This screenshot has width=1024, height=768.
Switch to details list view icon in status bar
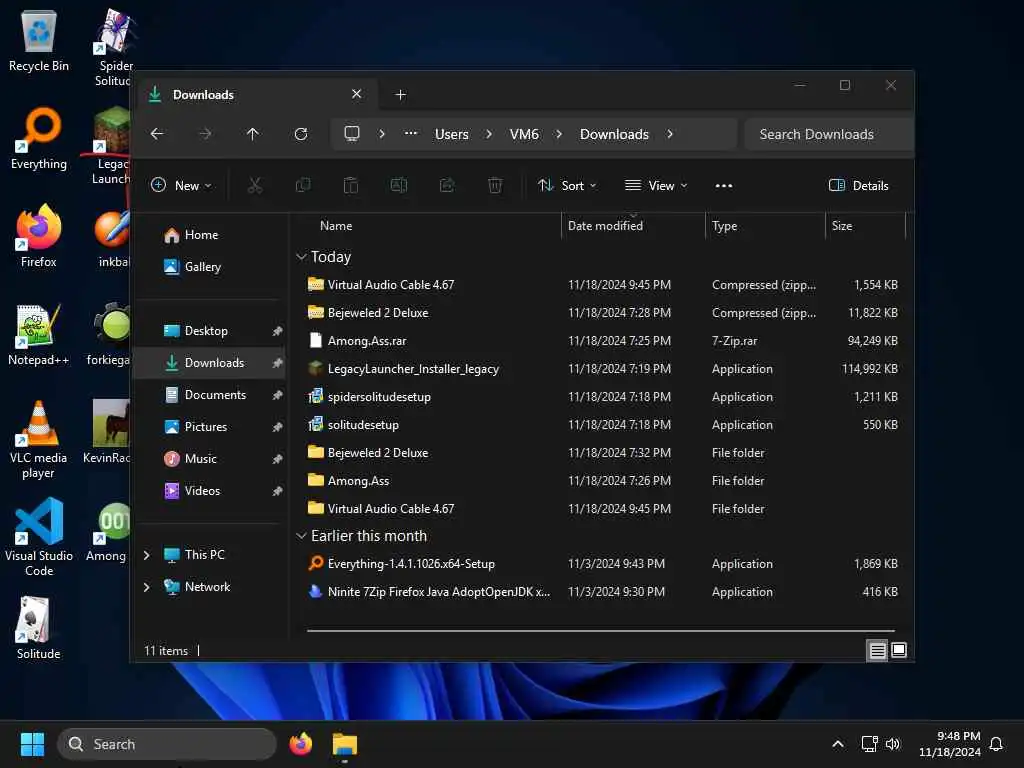coord(877,650)
